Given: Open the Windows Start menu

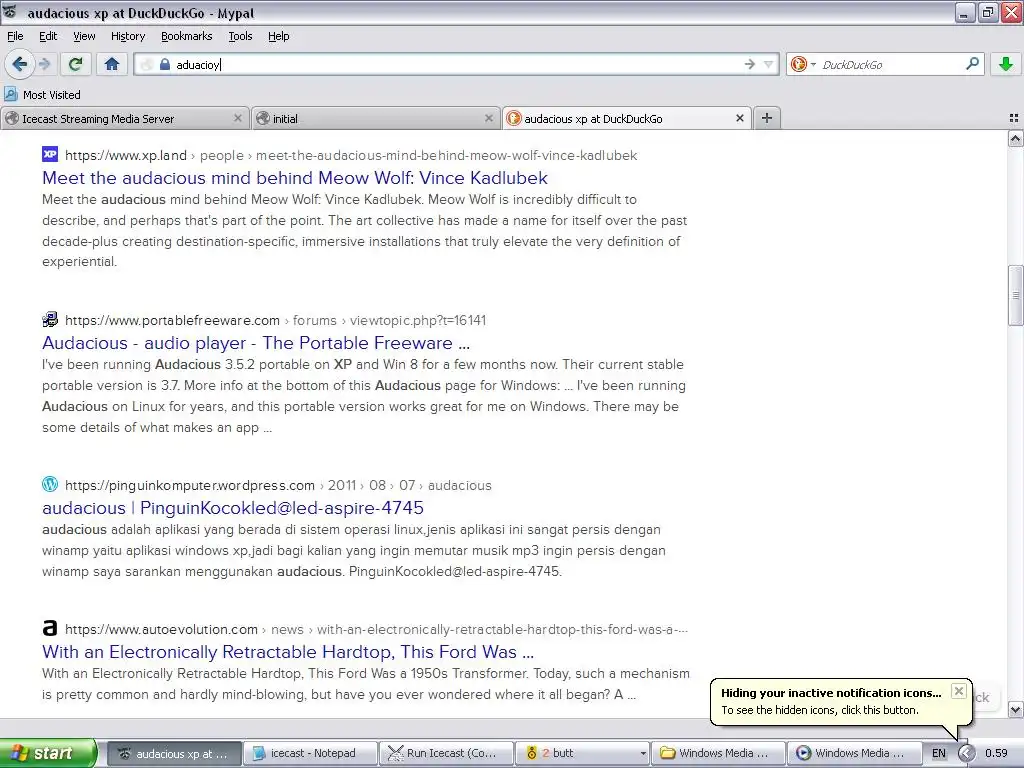Looking at the screenshot, I should 48,753.
